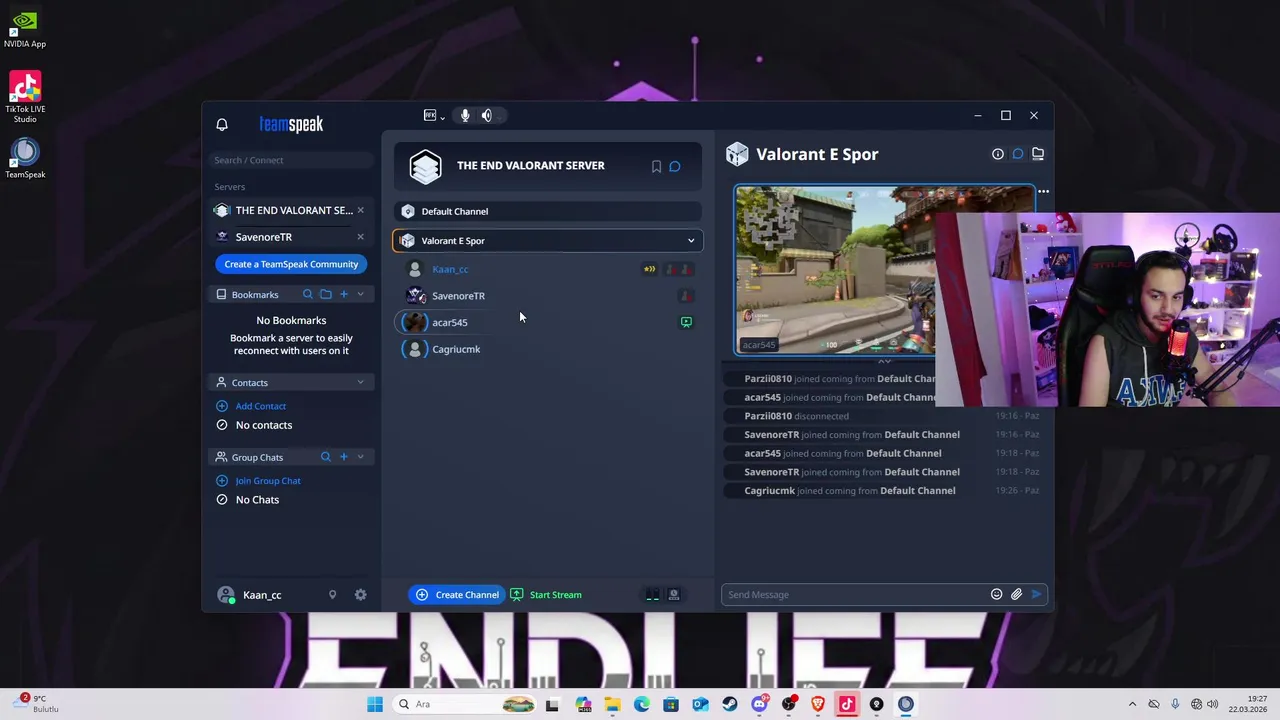This screenshot has width=1280, height=720.
Task: Open the channel files folder icon
Action: tap(1038, 154)
